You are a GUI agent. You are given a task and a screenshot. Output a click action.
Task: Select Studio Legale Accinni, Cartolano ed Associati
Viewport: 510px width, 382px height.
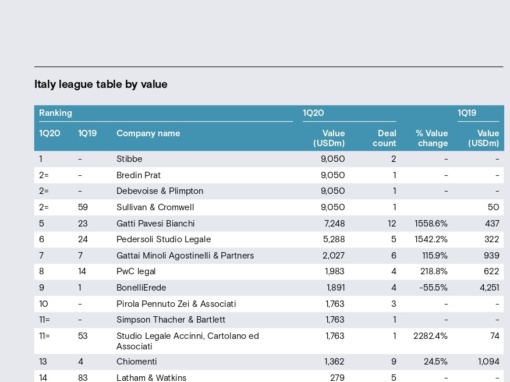188,341
